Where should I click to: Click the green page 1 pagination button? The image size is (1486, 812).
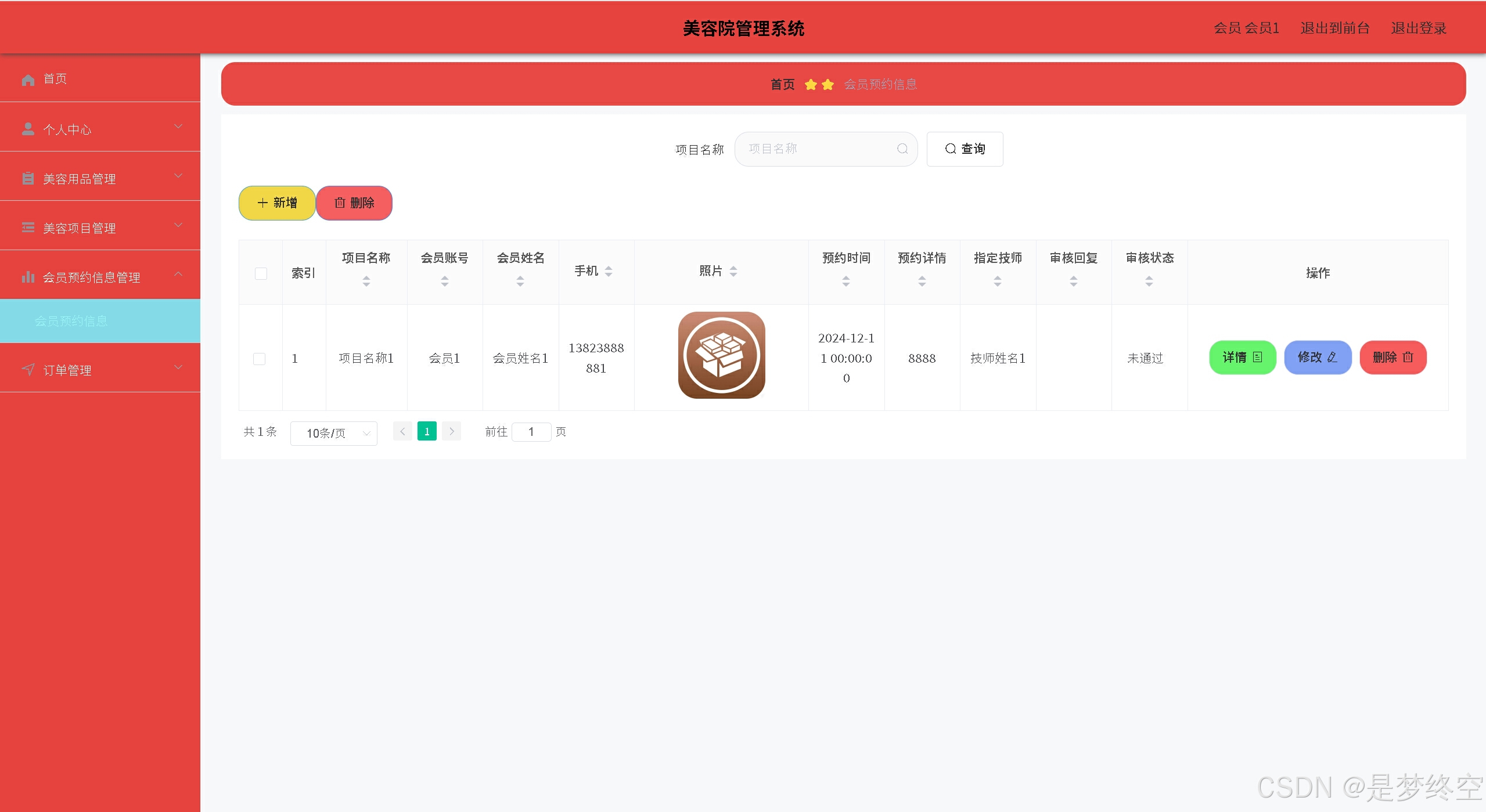click(427, 431)
